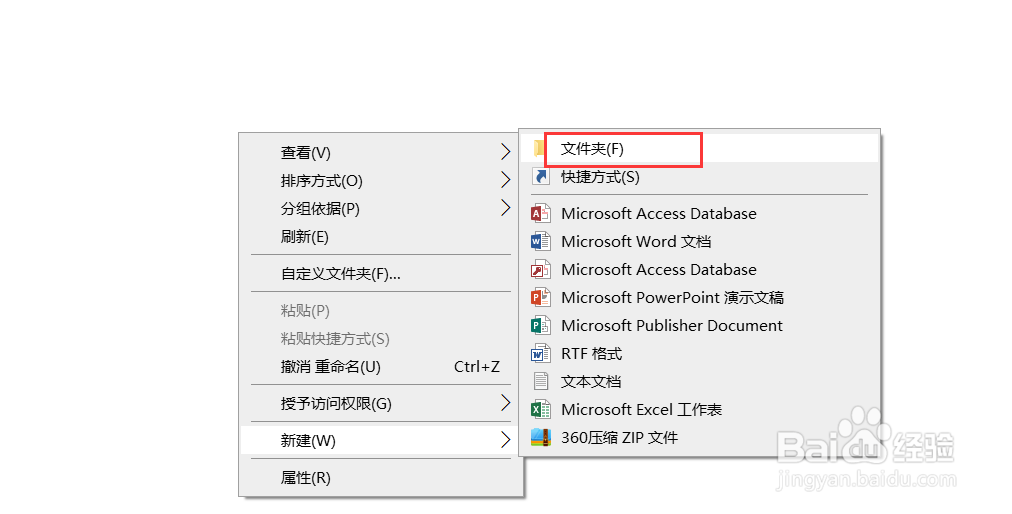Expand the 新建(W) submenu arrow
The width and height of the screenshot is (1012, 514).
505,440
